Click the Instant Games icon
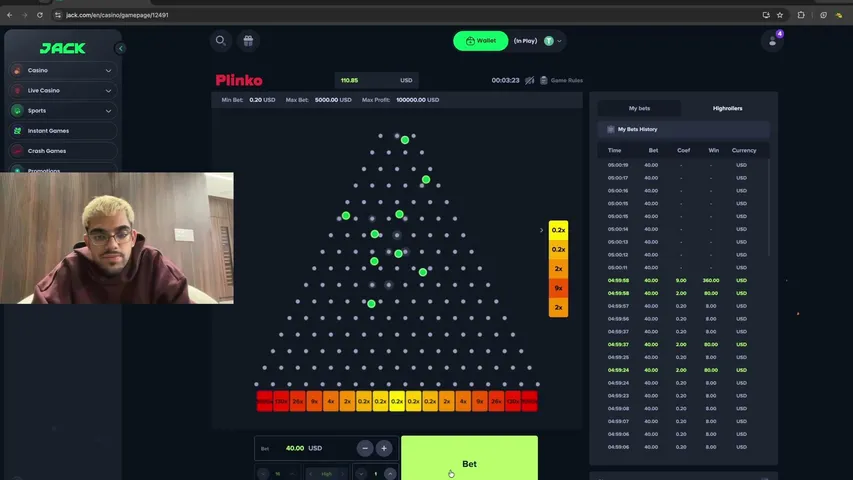 (x=17, y=131)
